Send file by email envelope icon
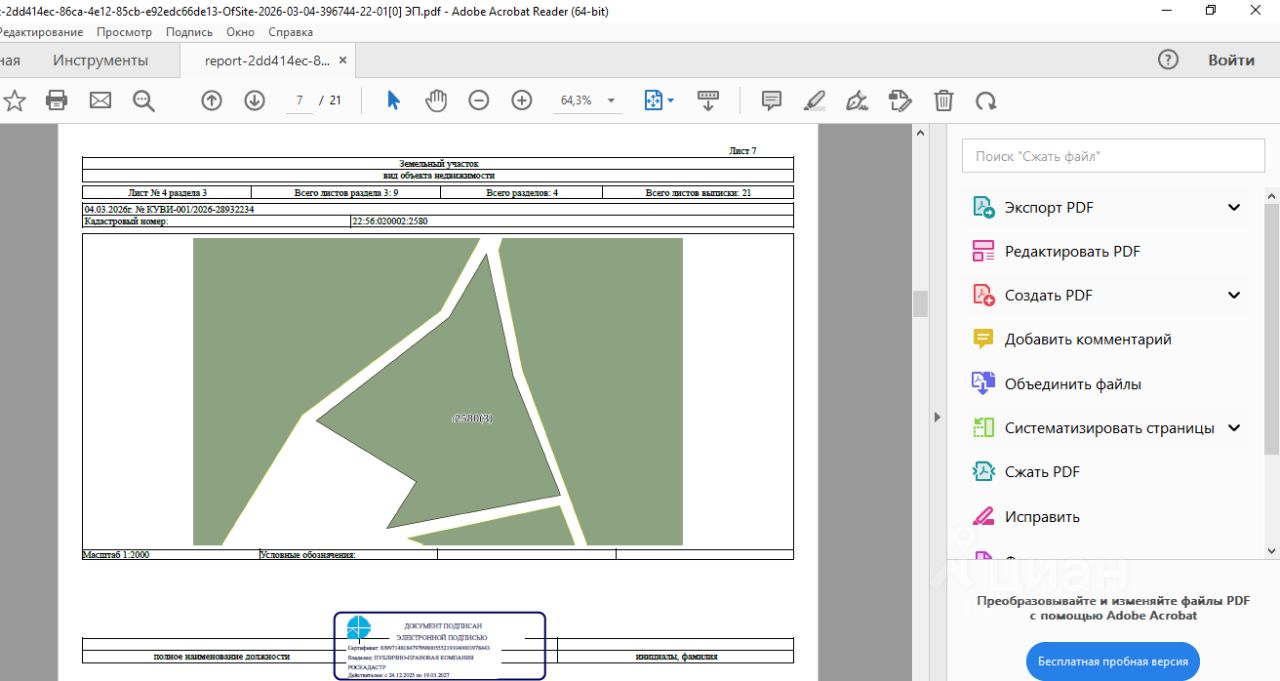Image resolution: width=1280 pixels, height=681 pixels. [100, 100]
